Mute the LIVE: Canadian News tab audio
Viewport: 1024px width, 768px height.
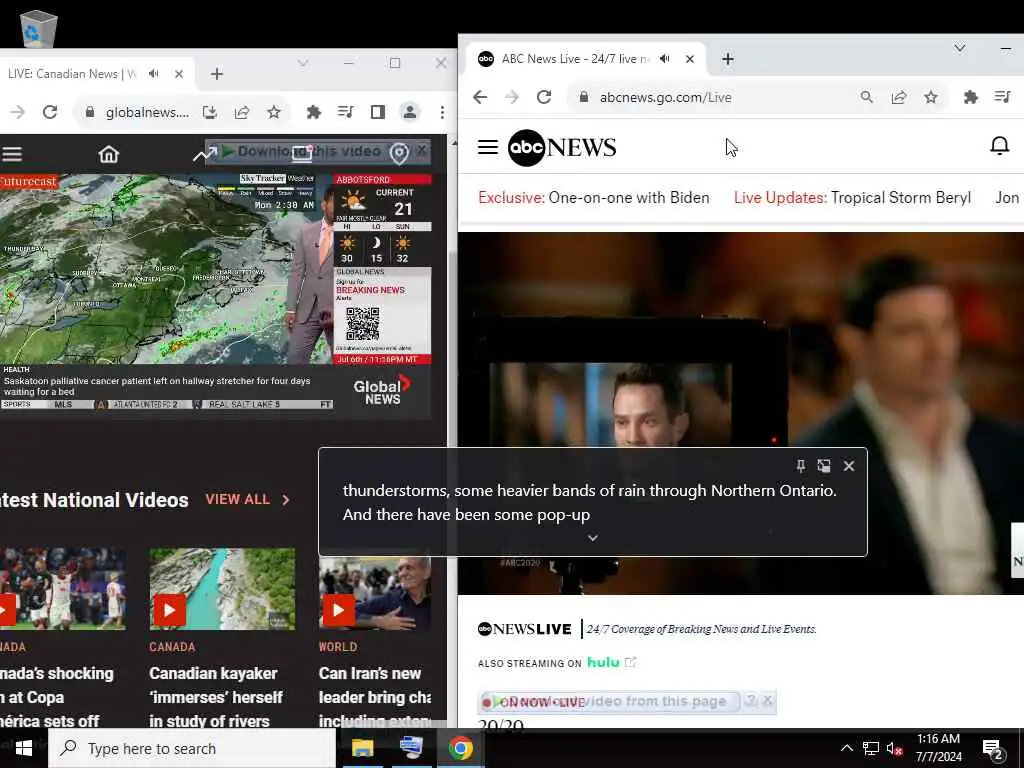(153, 74)
